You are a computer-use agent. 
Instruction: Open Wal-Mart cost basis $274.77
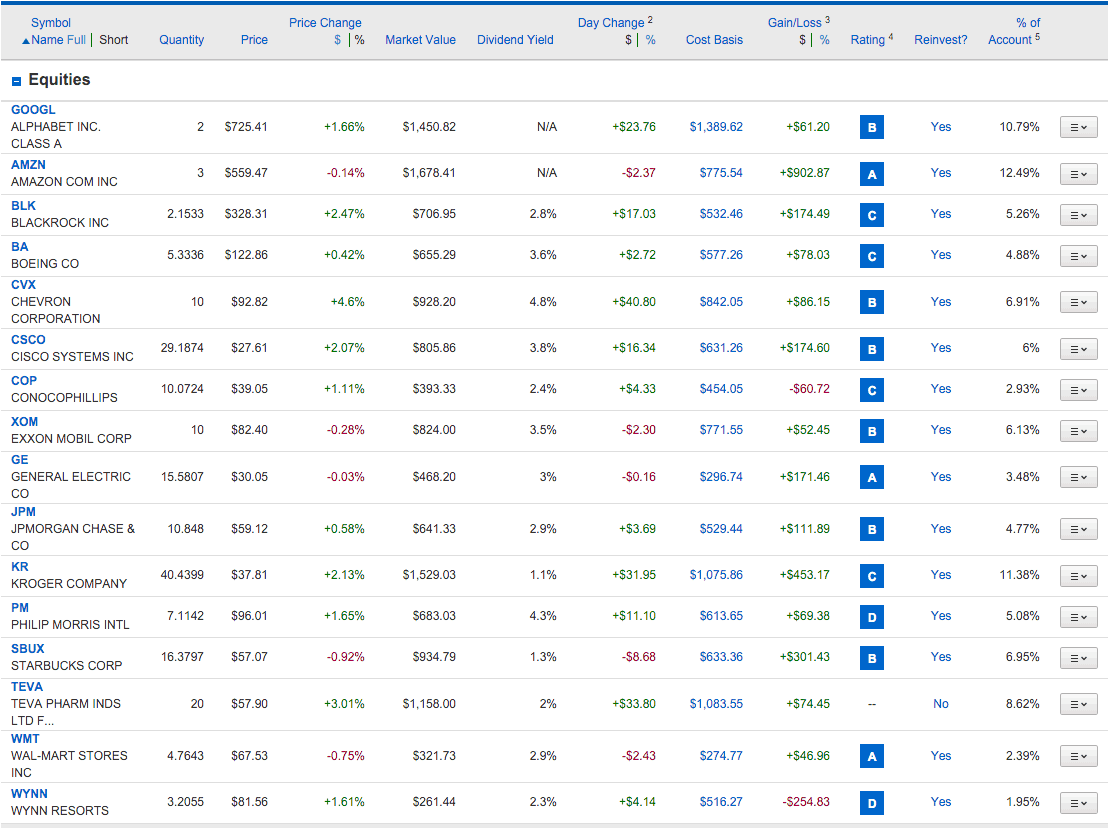coord(720,756)
